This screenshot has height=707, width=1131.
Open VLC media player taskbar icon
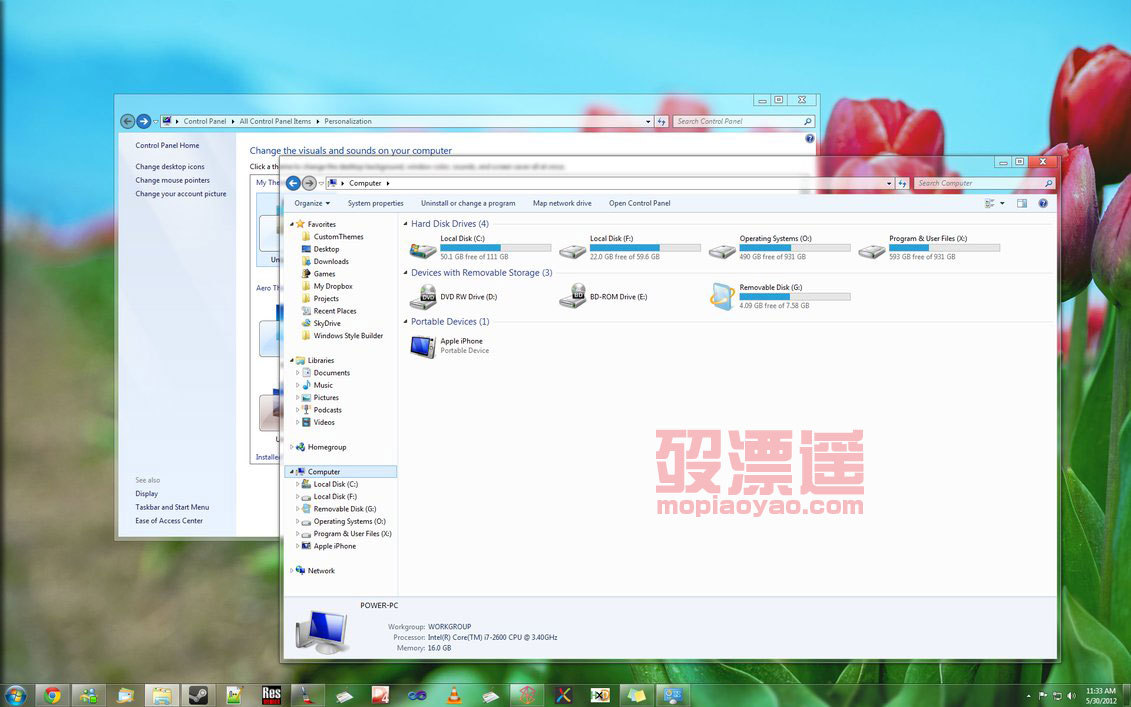[454, 695]
